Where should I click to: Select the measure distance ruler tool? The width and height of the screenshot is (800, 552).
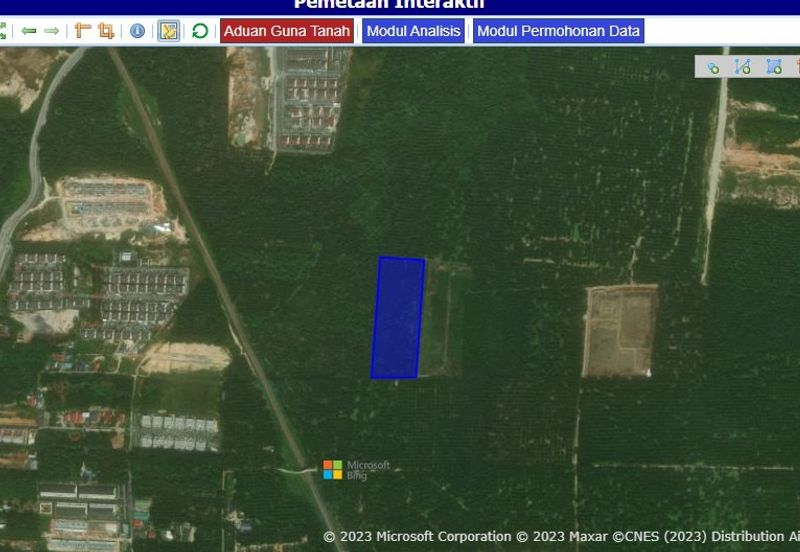tap(82, 31)
